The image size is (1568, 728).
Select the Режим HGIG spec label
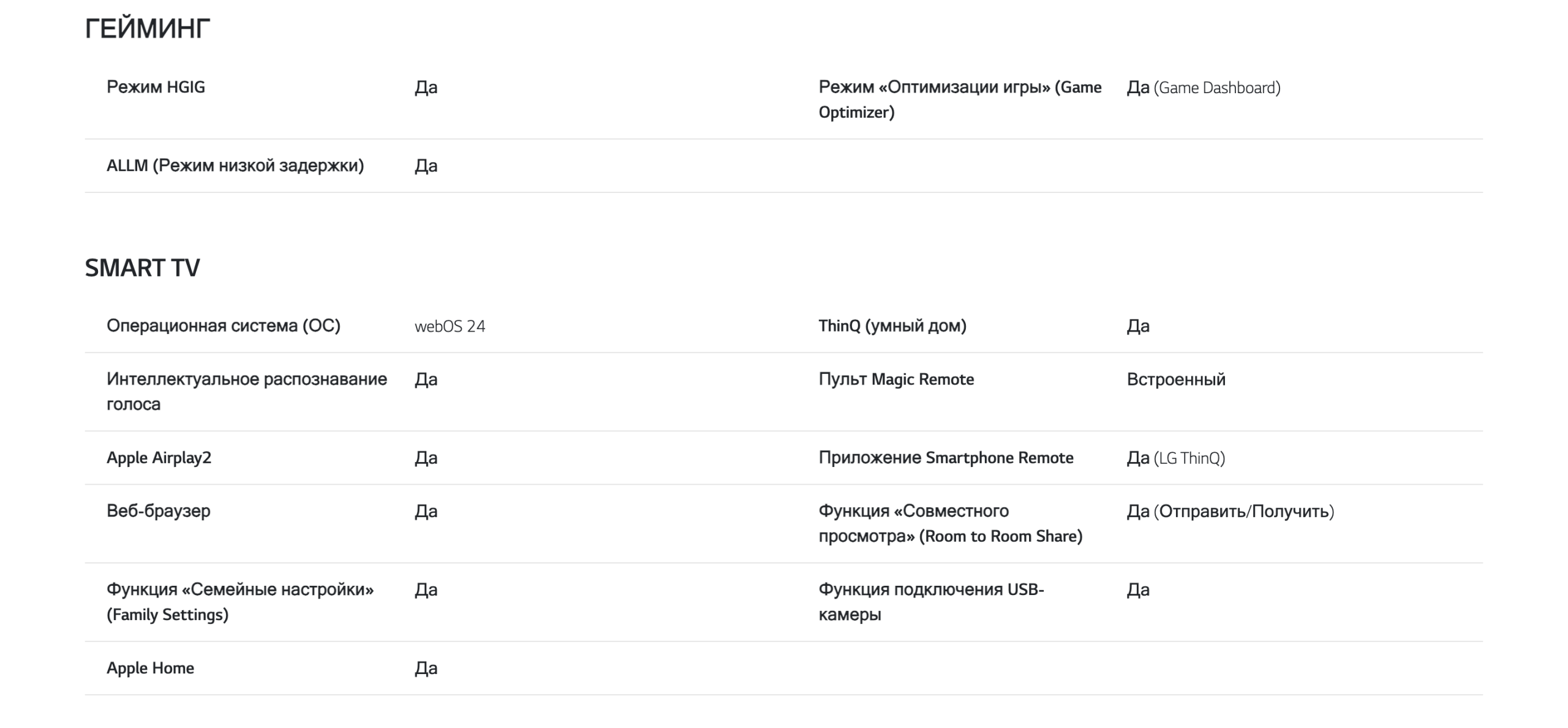(156, 87)
